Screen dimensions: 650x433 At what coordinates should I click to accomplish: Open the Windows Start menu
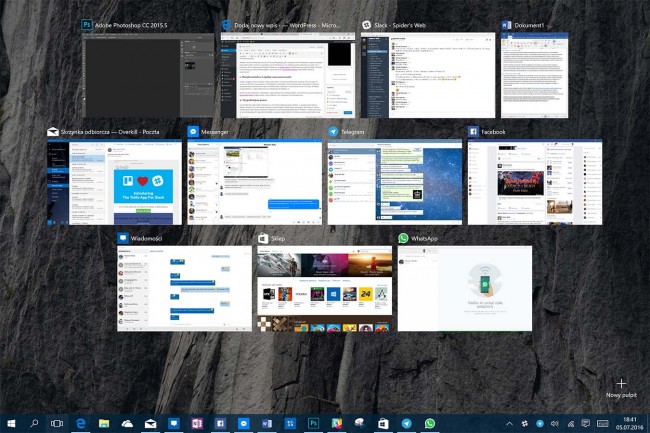pyautogui.click(x=11, y=423)
